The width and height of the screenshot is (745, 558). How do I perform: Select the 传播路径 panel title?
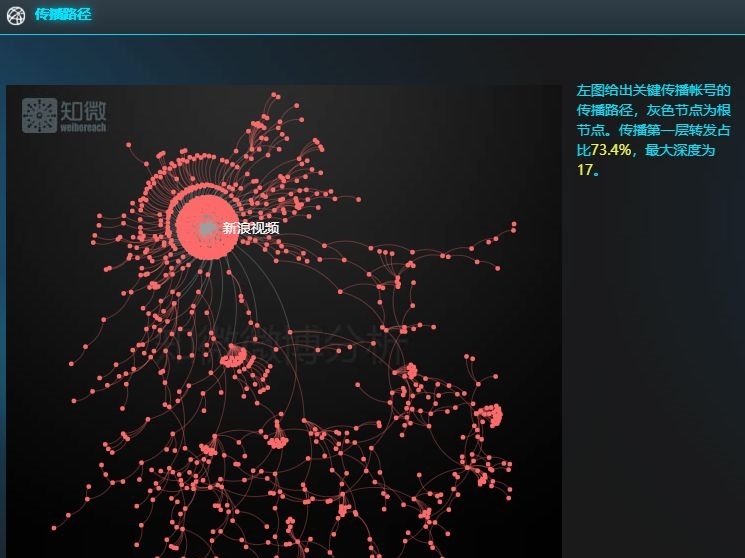pyautogui.click(x=63, y=15)
